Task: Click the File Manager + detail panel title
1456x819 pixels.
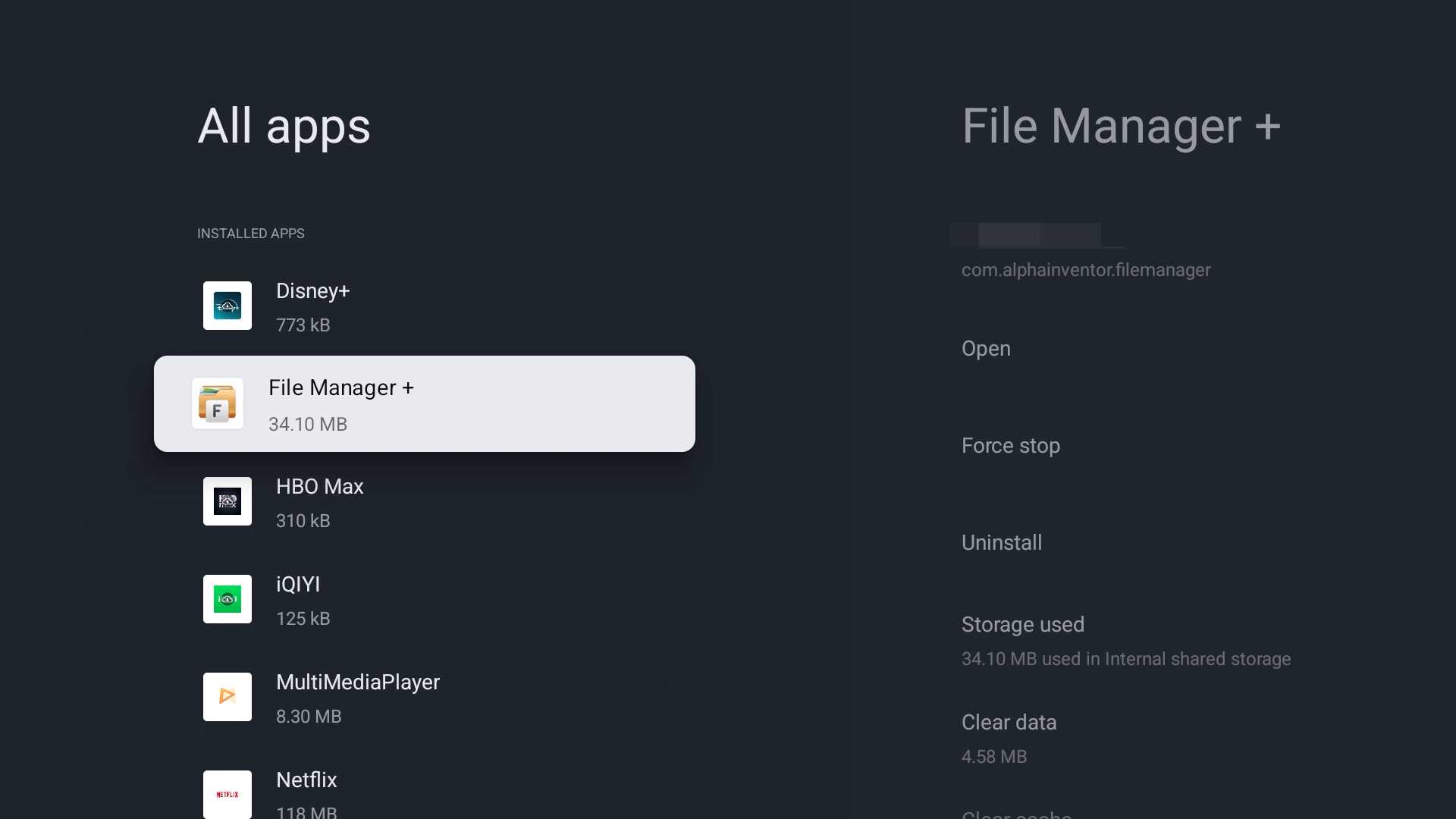Action: [1122, 126]
